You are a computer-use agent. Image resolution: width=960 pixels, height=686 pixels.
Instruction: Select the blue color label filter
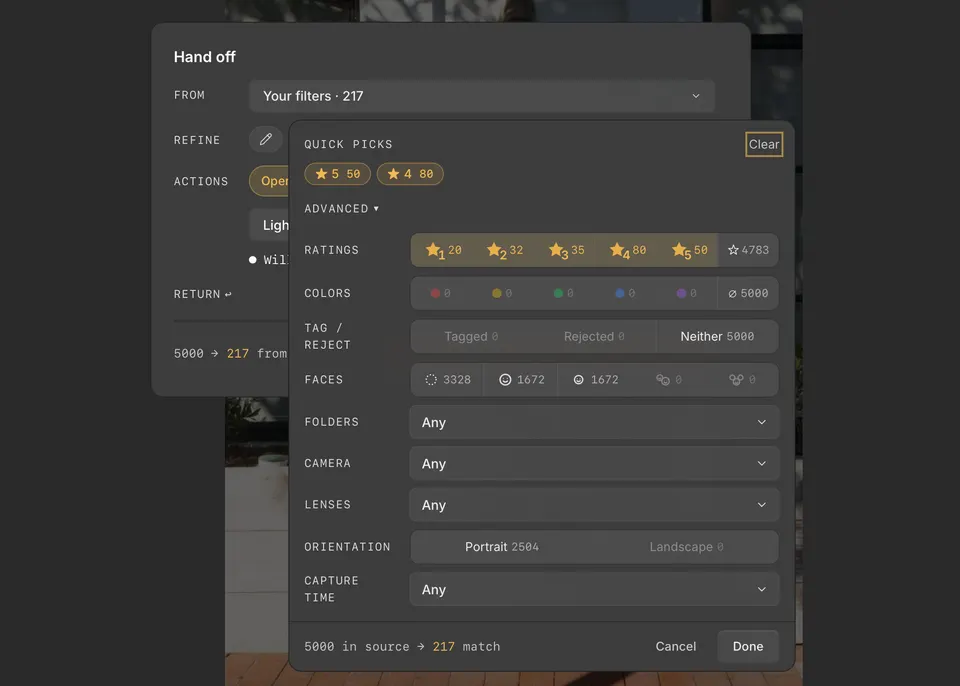pyautogui.click(x=625, y=293)
